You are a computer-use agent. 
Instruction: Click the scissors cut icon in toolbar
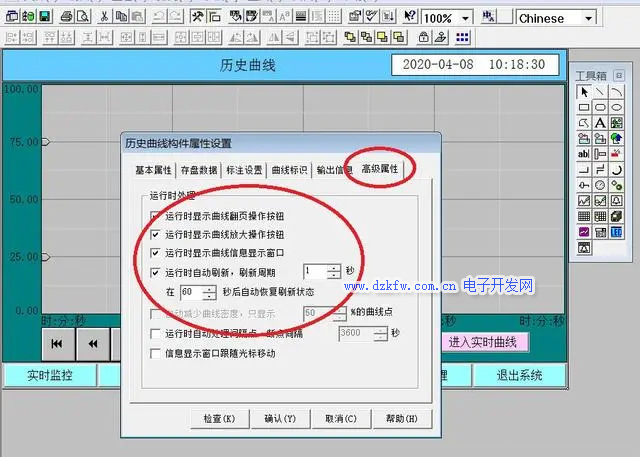(104, 17)
